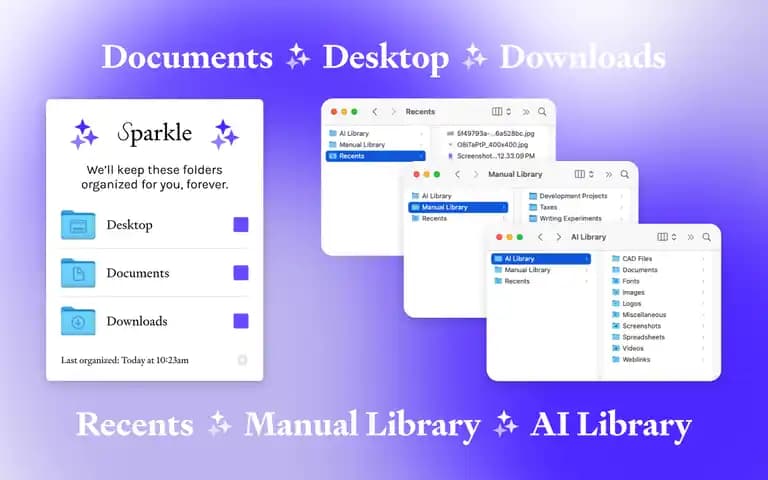Image resolution: width=768 pixels, height=480 pixels.
Task: Expand the Miscellaneous folder chevron
Action: click(703, 315)
